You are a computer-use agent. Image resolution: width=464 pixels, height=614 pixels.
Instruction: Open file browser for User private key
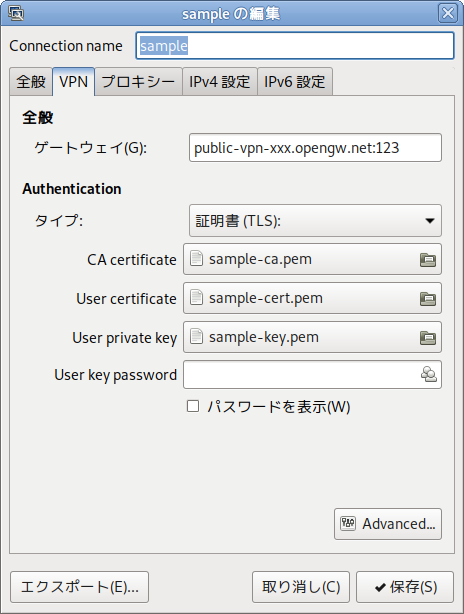tap(428, 338)
